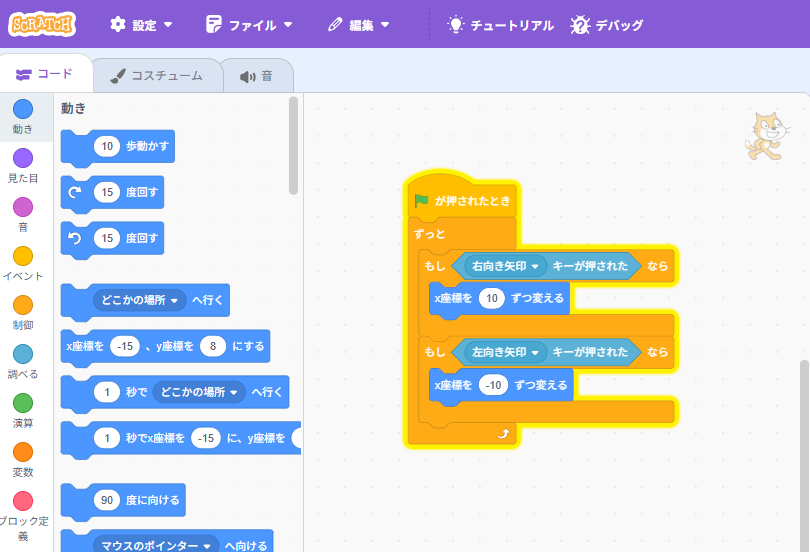Switch to the 音 tab

(257, 75)
